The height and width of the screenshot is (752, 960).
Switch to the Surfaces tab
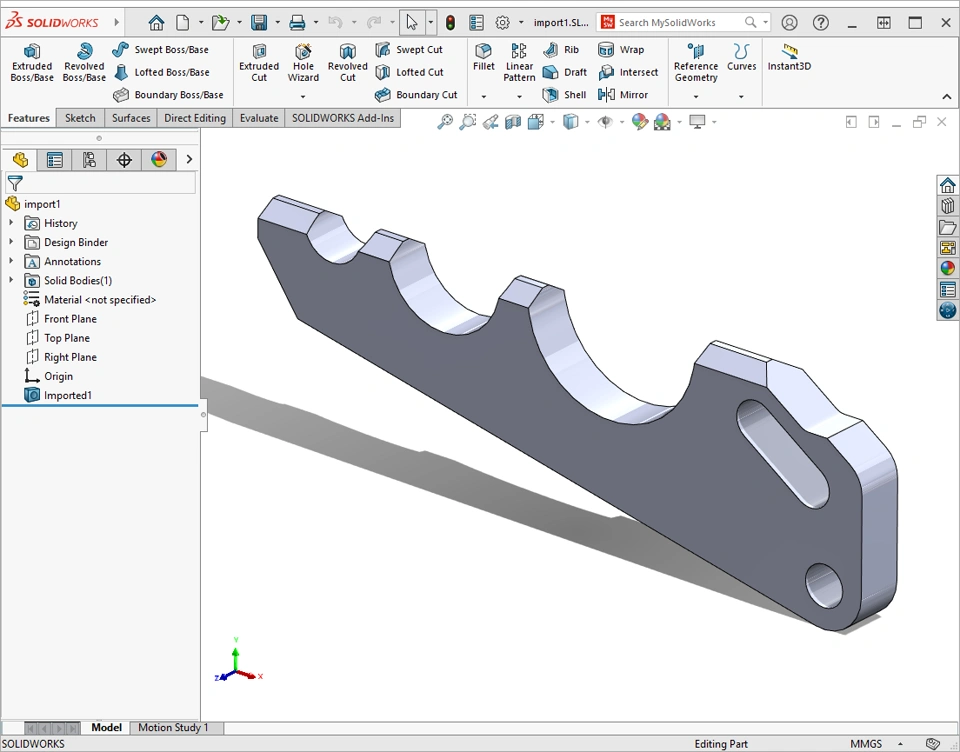click(x=131, y=118)
